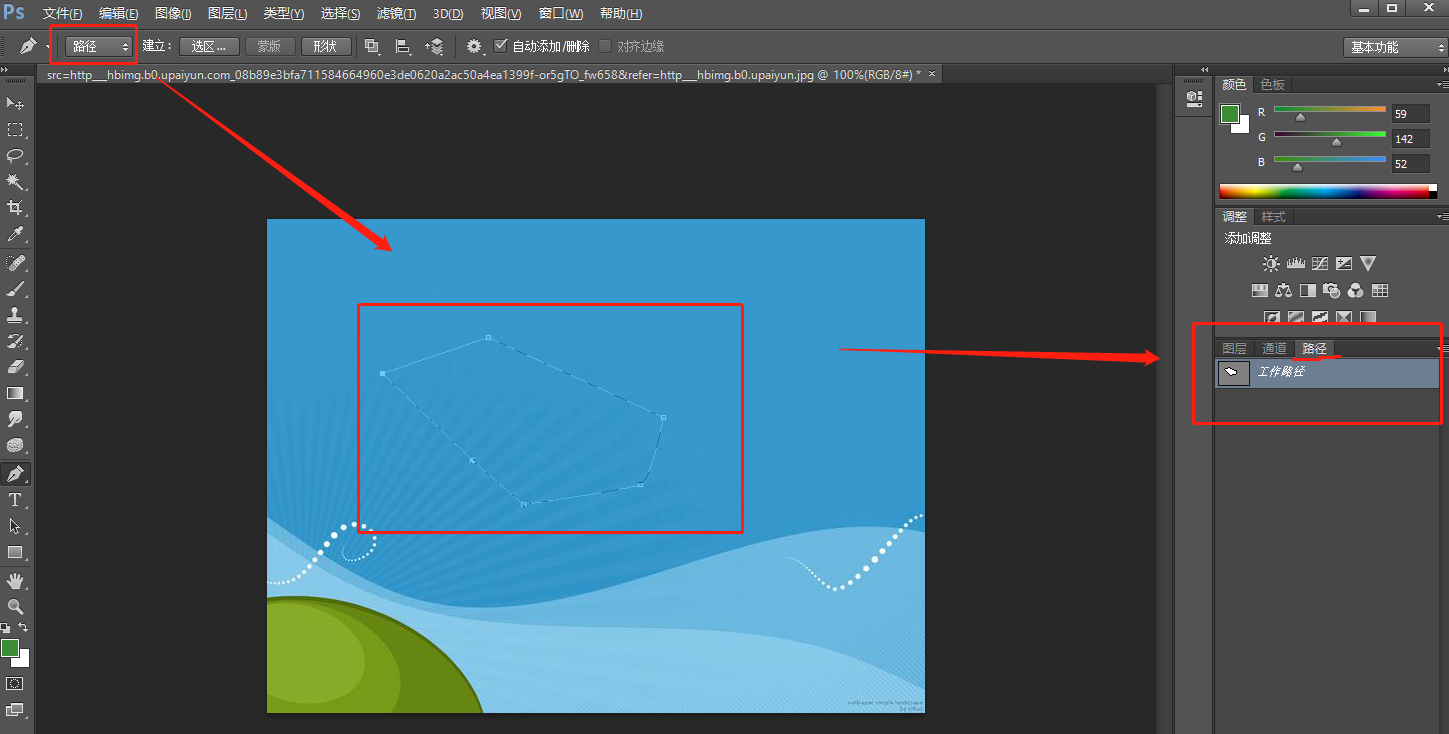Select the Horizontal Type tool
Viewport: 1449px width, 734px height.
click(x=16, y=500)
